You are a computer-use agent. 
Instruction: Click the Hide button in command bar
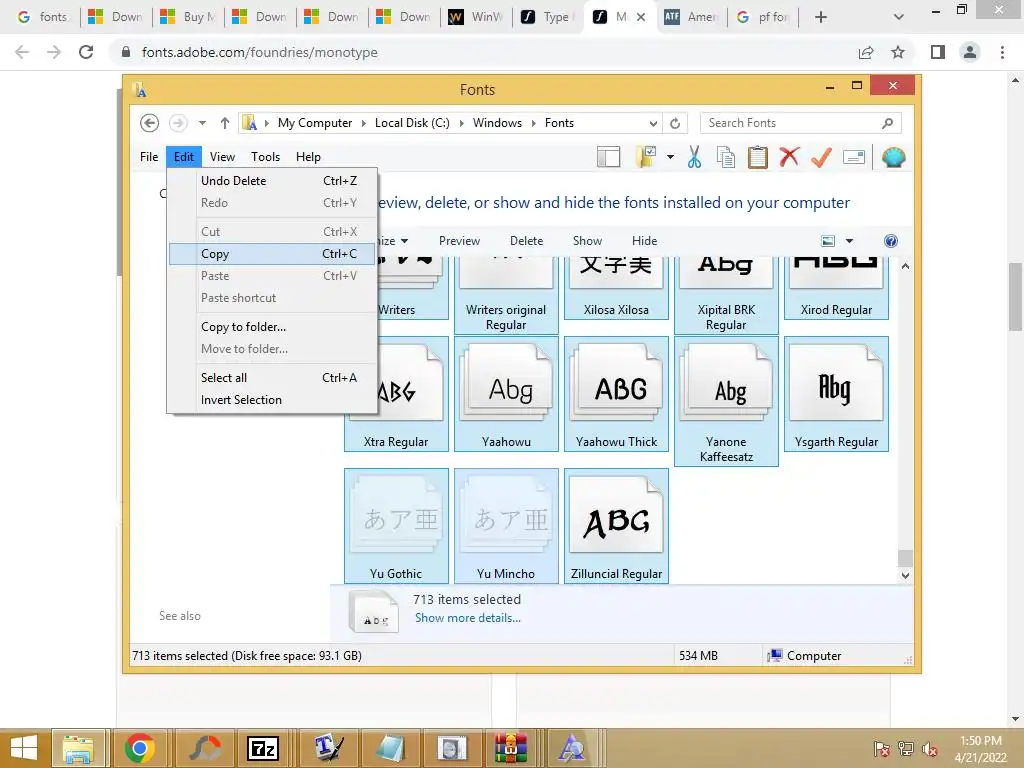(x=645, y=241)
